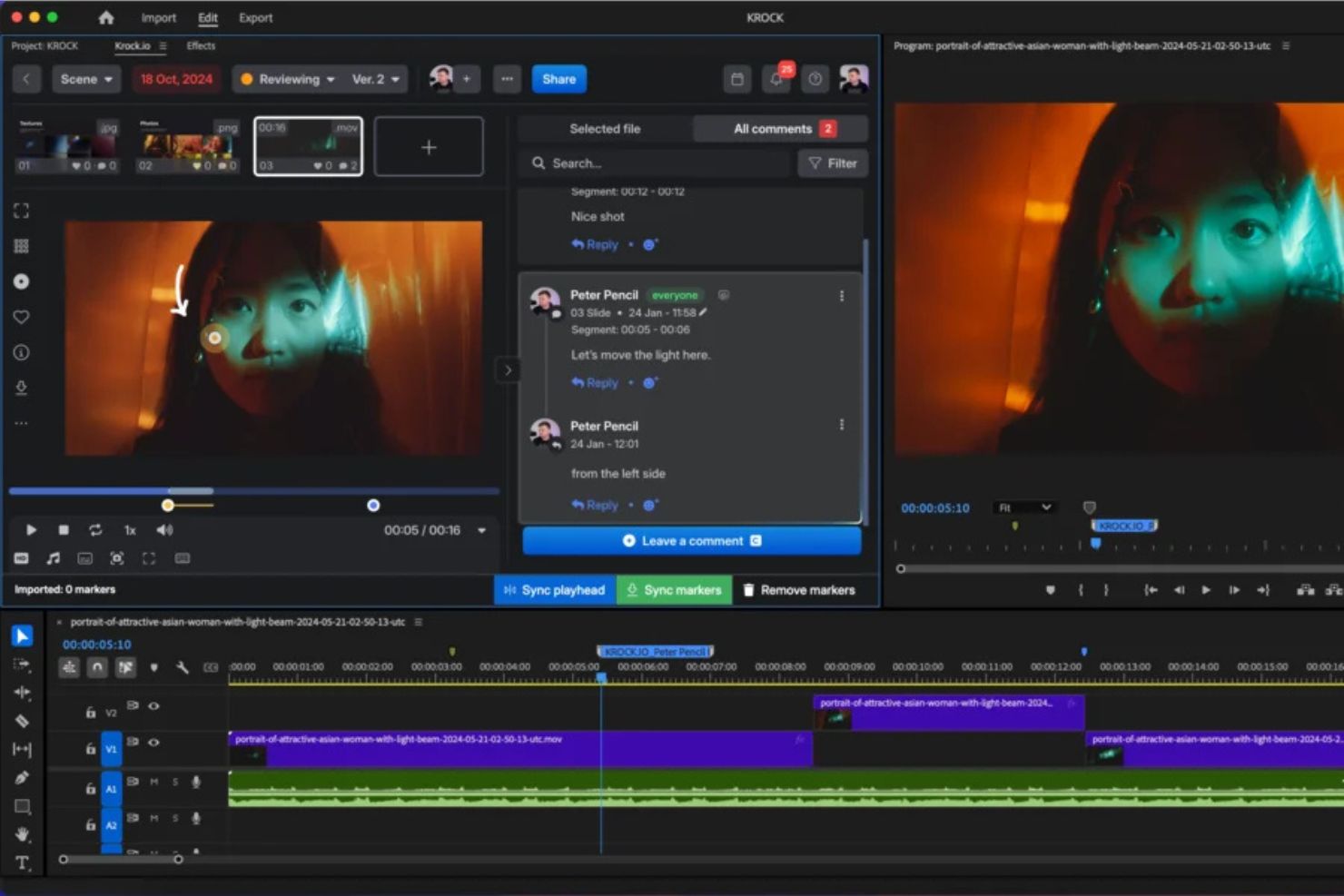Play in the Program monitor
The height and width of the screenshot is (896, 1344).
[x=1206, y=590]
